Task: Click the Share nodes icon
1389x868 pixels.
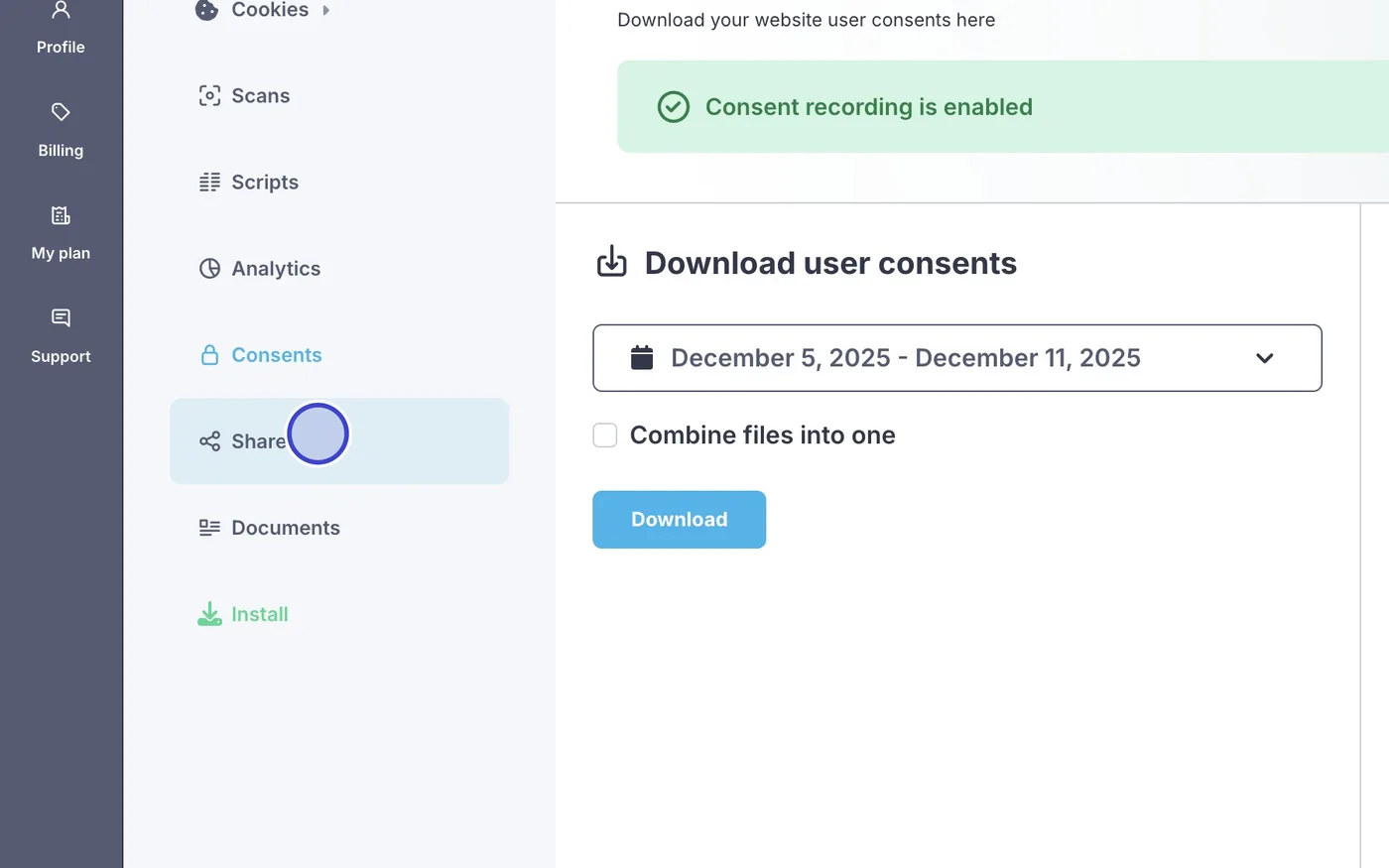Action: tap(209, 441)
